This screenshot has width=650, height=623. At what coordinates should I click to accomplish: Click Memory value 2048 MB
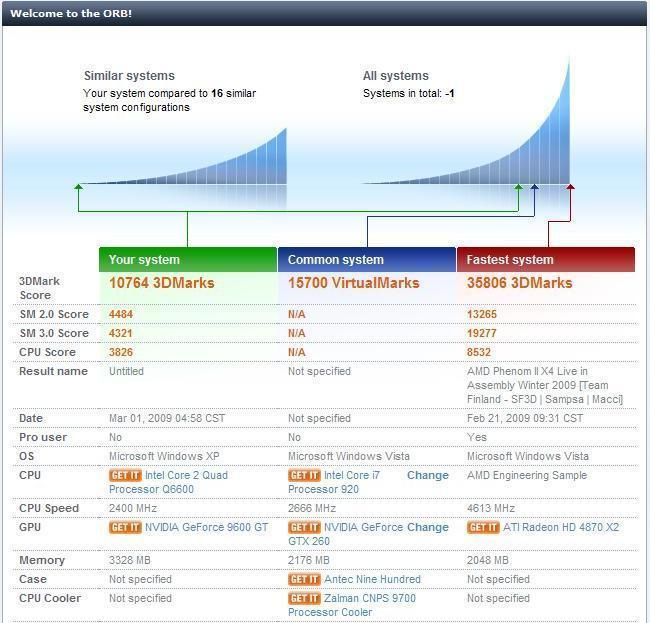[488, 560]
